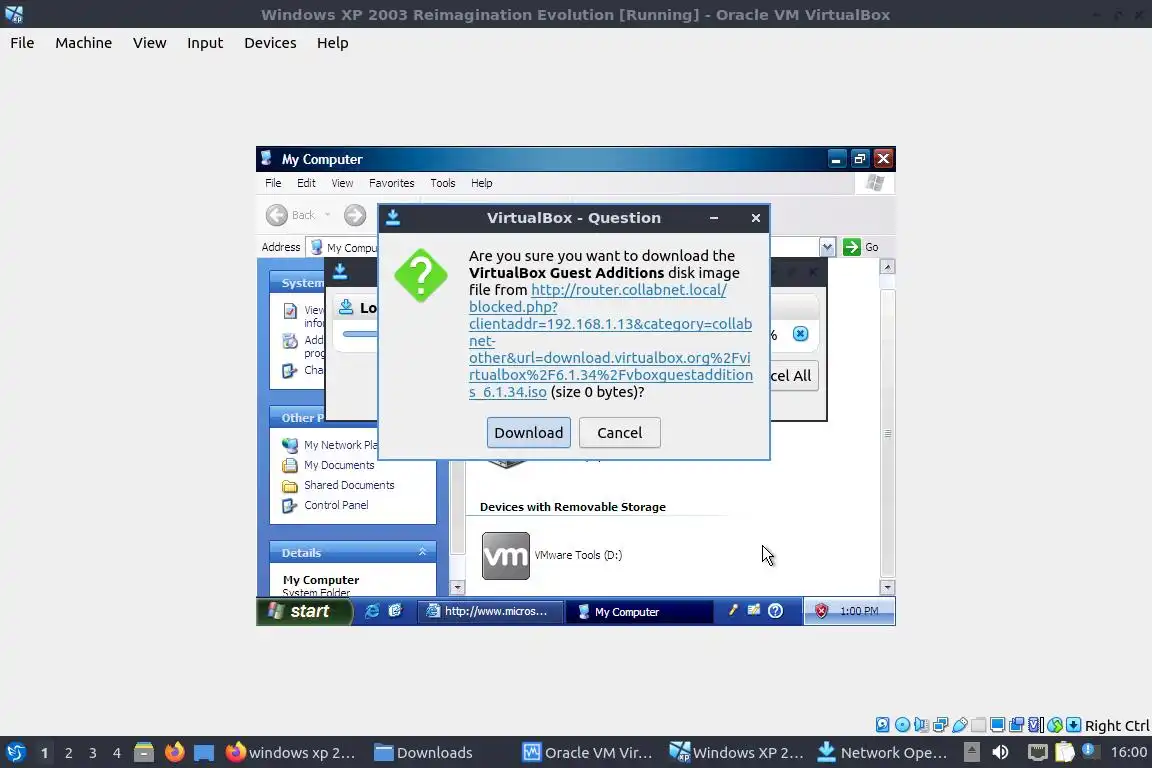Click the recording indicator icon
The image size is (1152, 768).
1017,725
